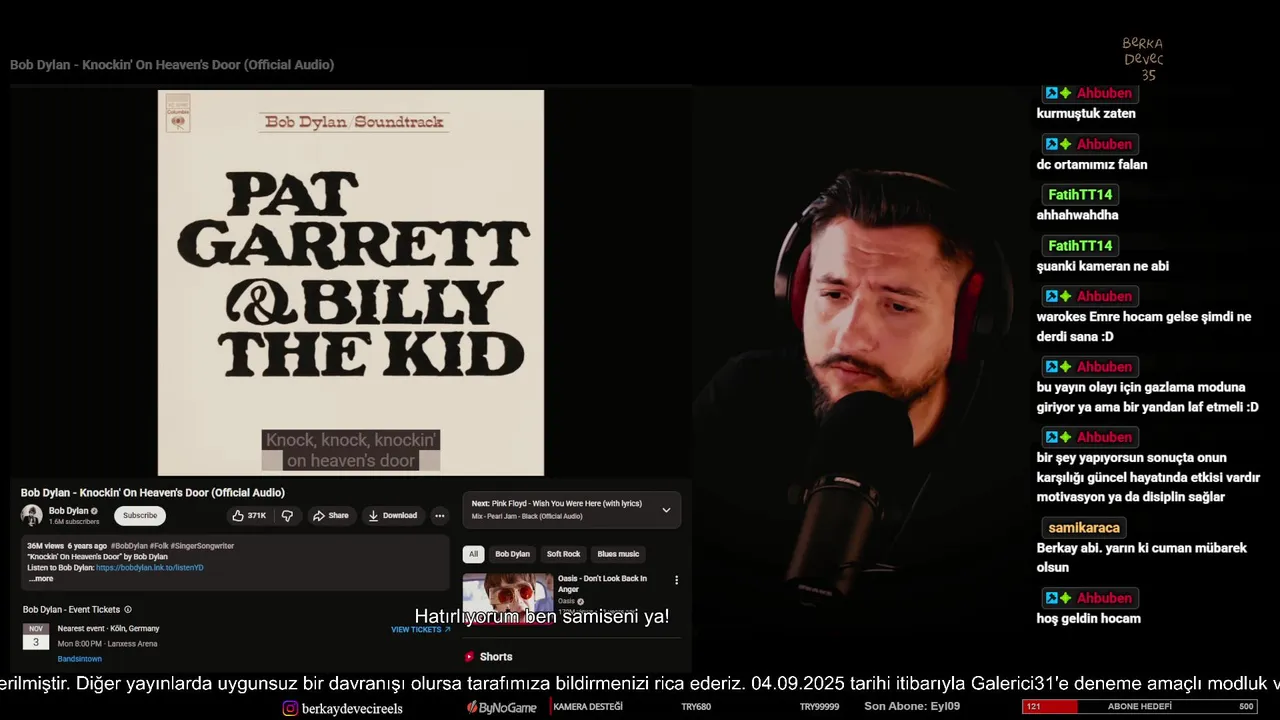This screenshot has width=1280, height=720.
Task: Click the title at top of video player
Action: pyautogui.click(x=172, y=65)
